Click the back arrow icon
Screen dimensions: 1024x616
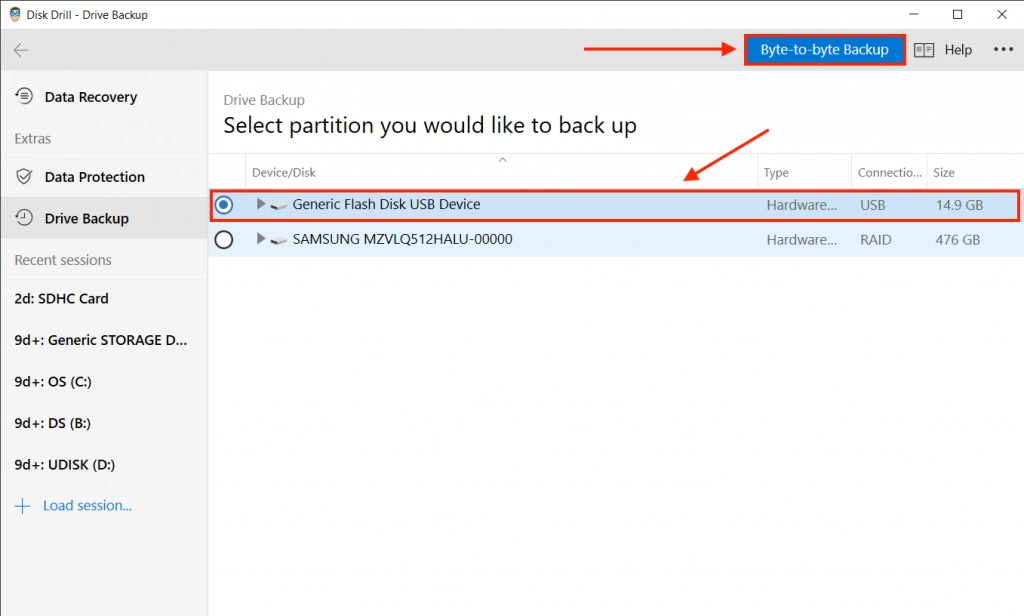pyautogui.click(x=21, y=50)
